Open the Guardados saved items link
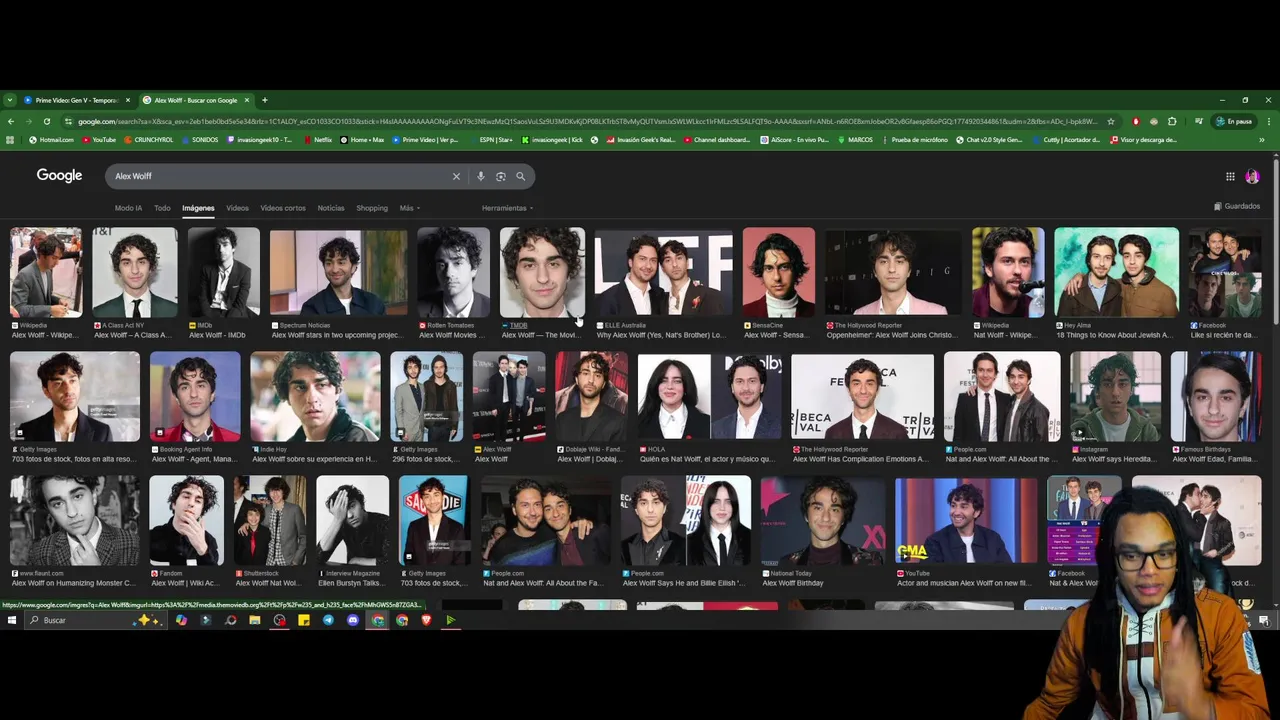Image resolution: width=1280 pixels, height=720 pixels. [1237, 206]
